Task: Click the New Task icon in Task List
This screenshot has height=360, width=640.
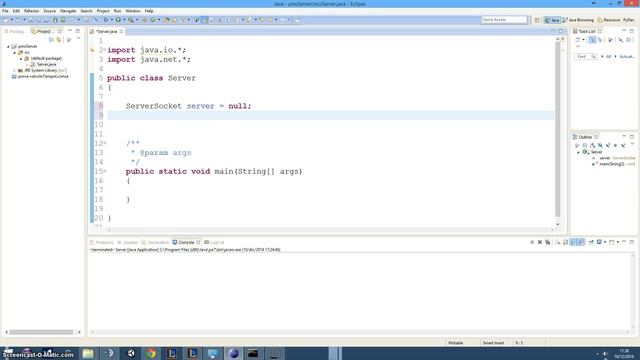Action: [x=577, y=40]
